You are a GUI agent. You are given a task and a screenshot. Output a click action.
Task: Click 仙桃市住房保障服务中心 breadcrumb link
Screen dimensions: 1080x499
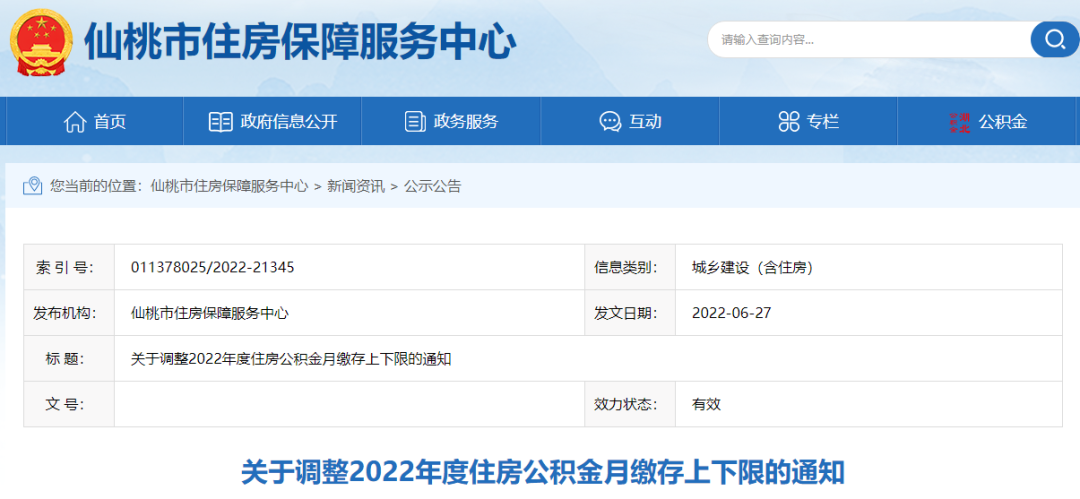point(229,186)
